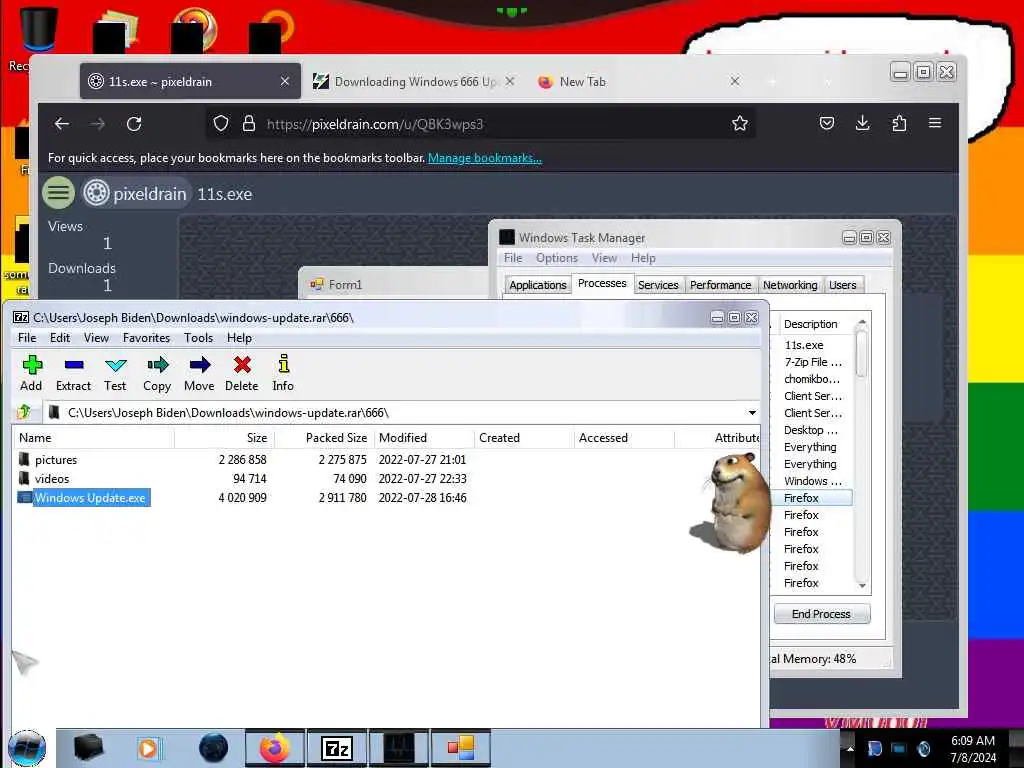
Task: Click the tracking protection shield icon
Action: click(221, 123)
